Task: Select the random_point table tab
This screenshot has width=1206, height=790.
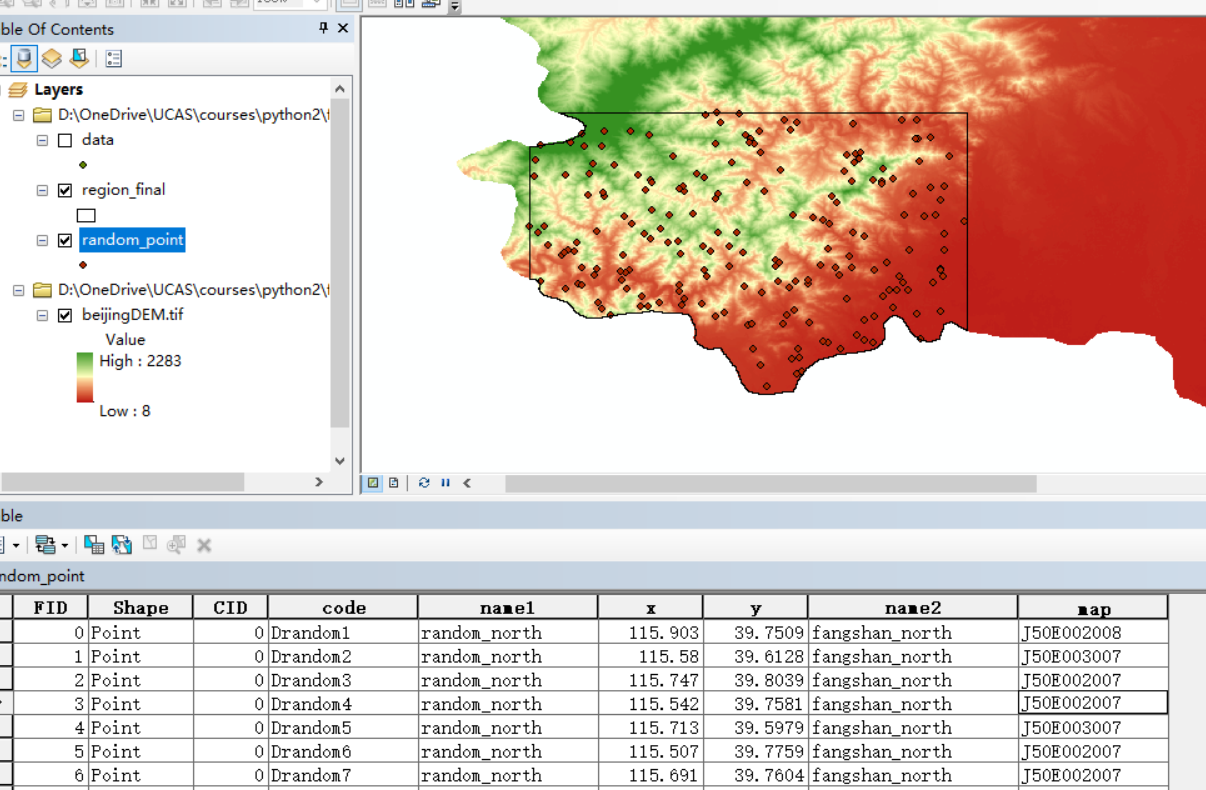Action: pos(42,576)
